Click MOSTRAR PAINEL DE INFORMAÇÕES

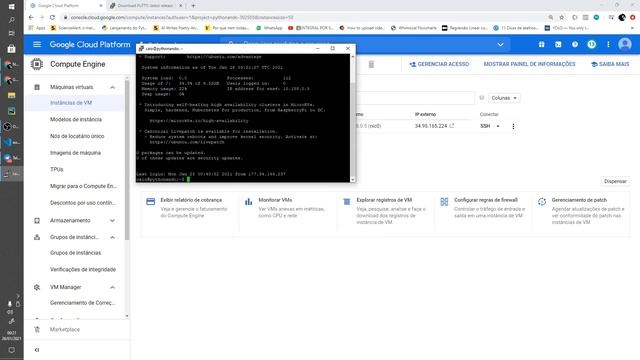(x=529, y=64)
